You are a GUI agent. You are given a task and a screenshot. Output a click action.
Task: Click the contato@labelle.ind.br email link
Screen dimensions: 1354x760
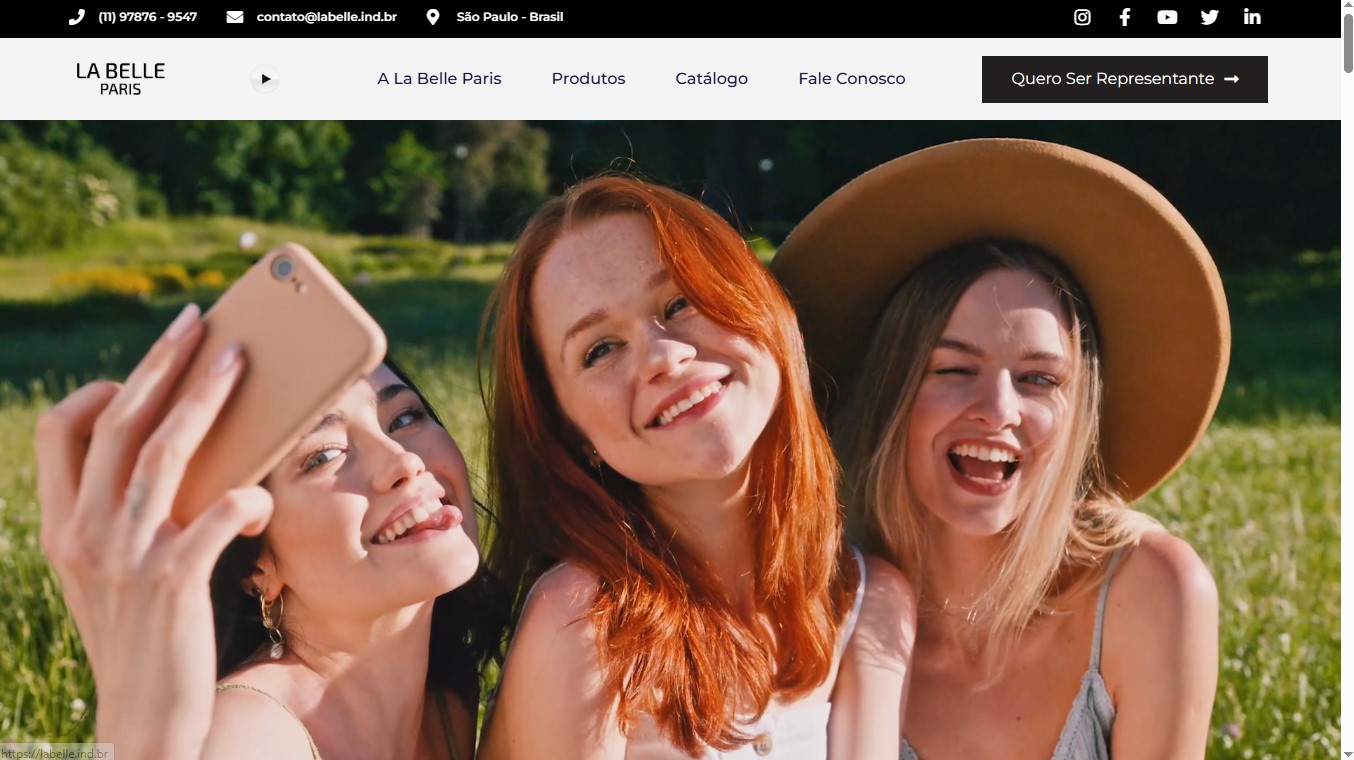tap(327, 17)
